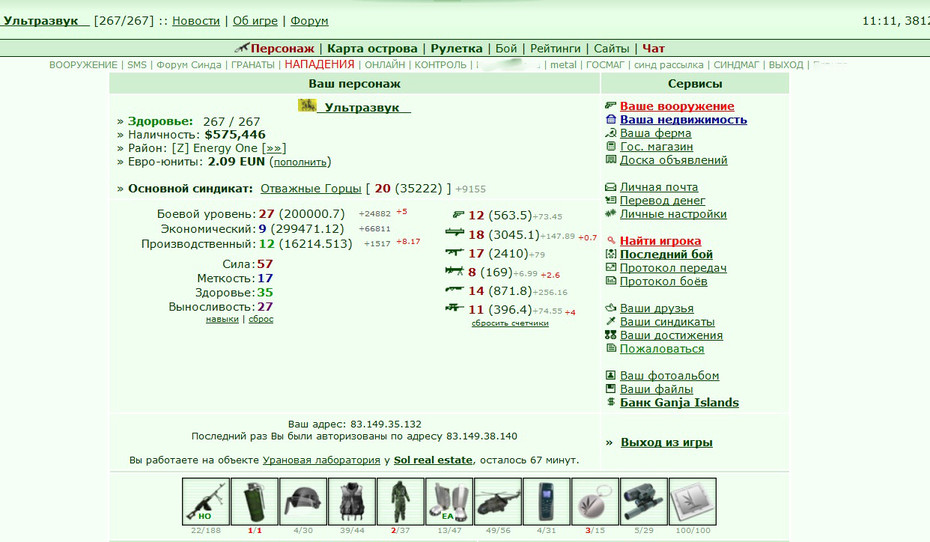Click пополнить next to Евро-юниты
Screen dimensions: 930x542
300,162
